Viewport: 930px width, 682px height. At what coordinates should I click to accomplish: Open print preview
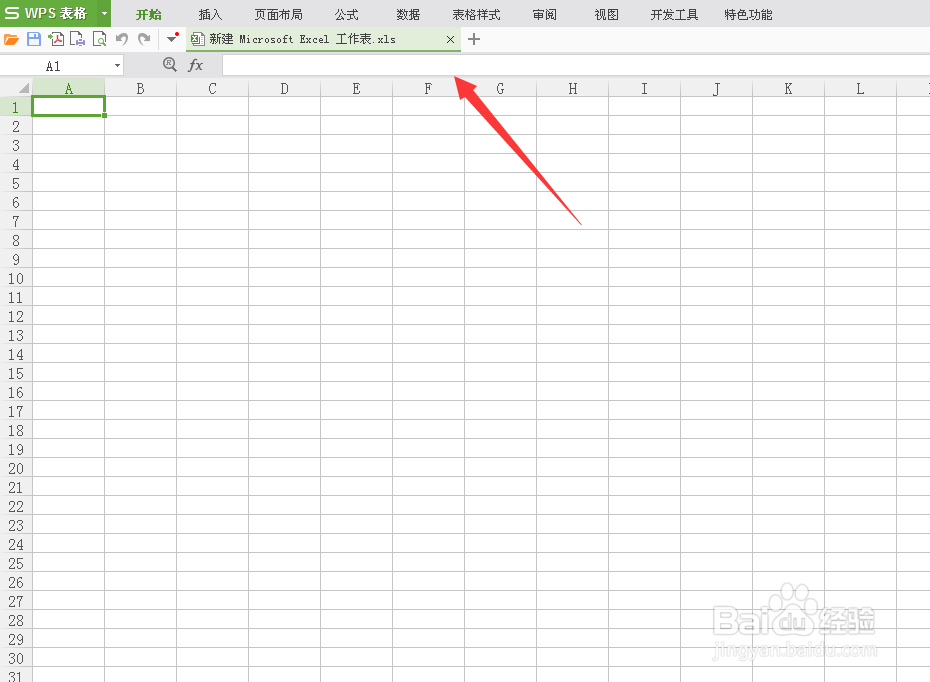(x=100, y=38)
